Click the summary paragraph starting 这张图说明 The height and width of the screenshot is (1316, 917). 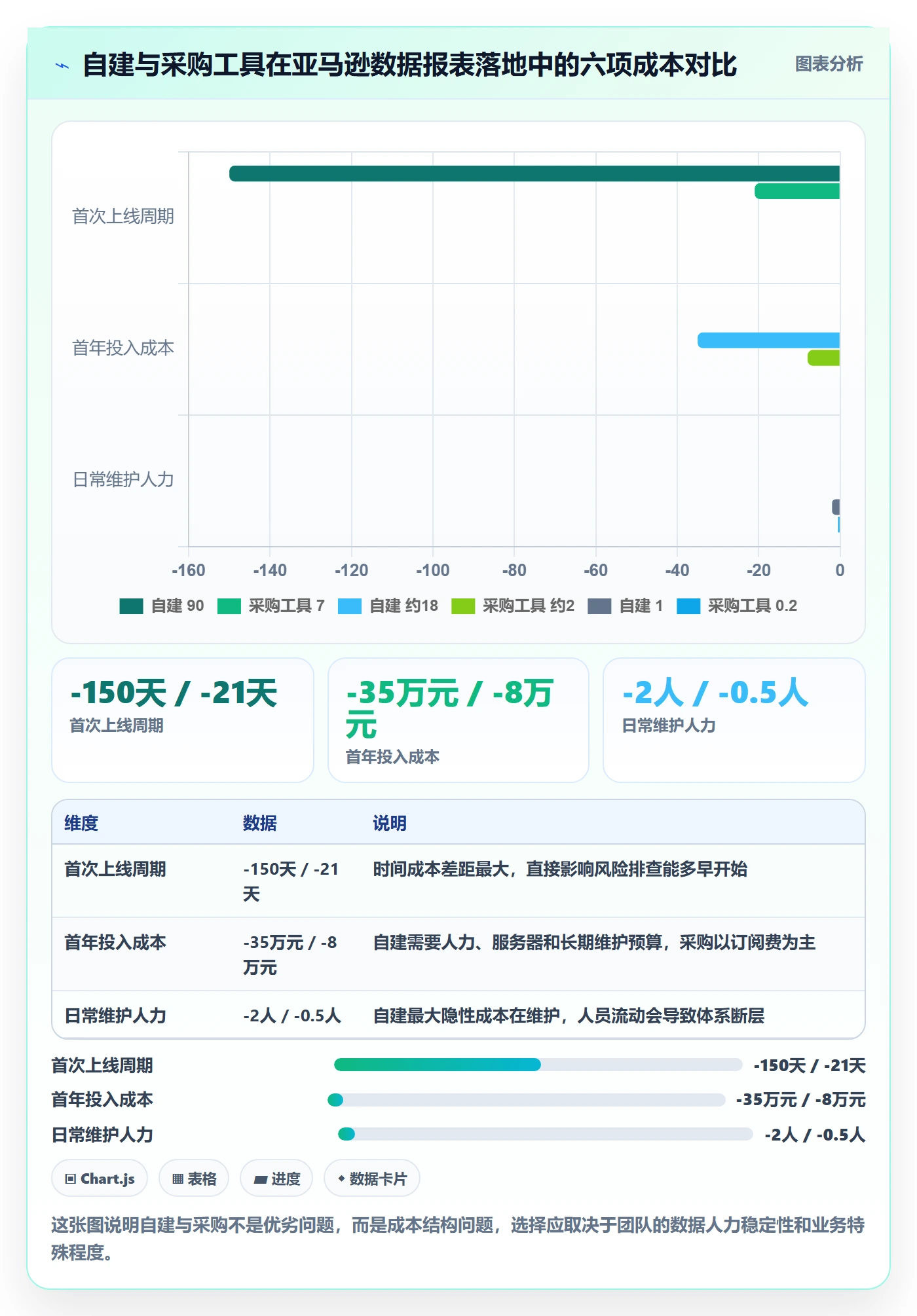point(458,1239)
